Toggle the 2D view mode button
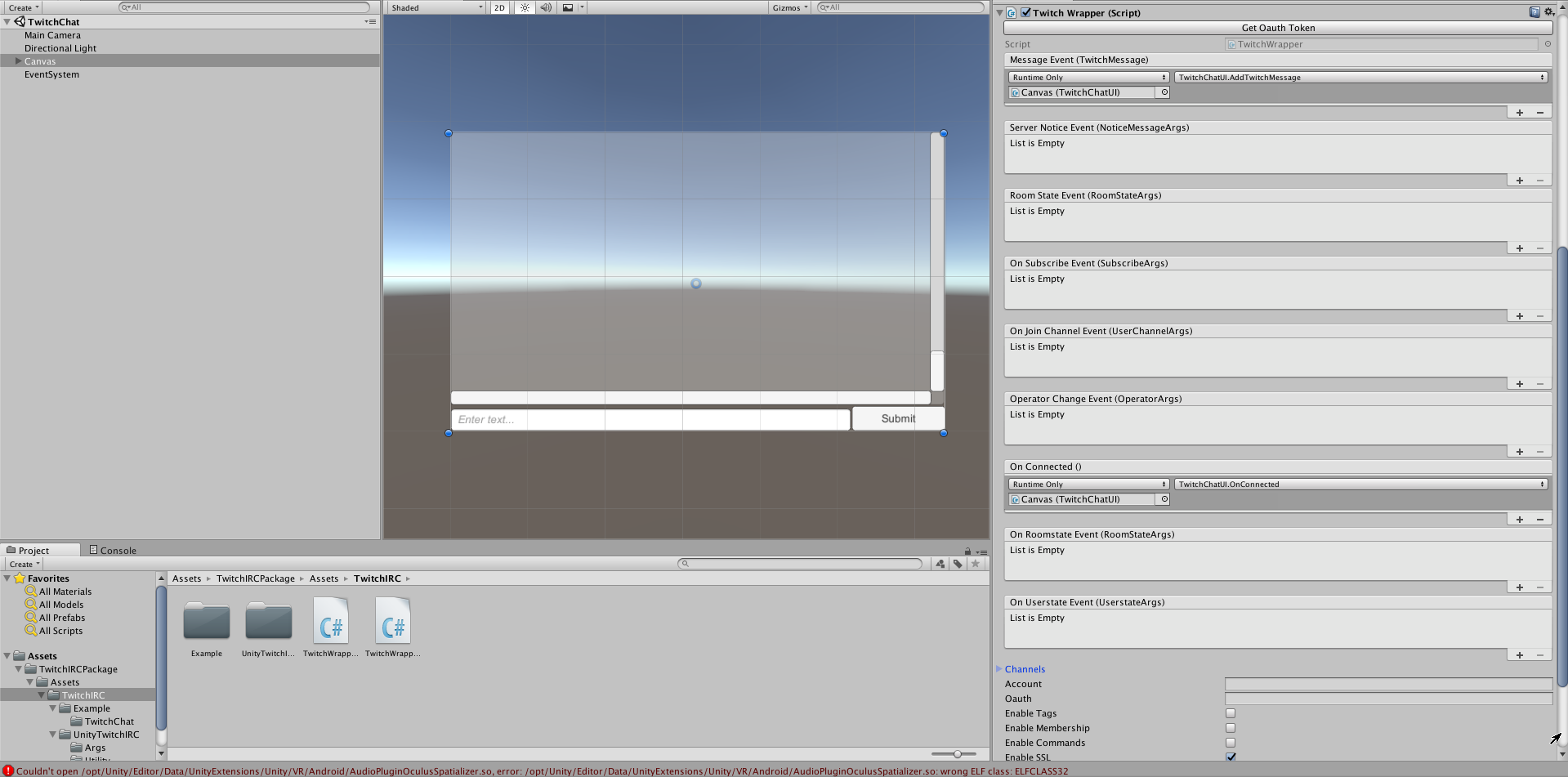Screen dimensions: 1568x777 pos(499,7)
